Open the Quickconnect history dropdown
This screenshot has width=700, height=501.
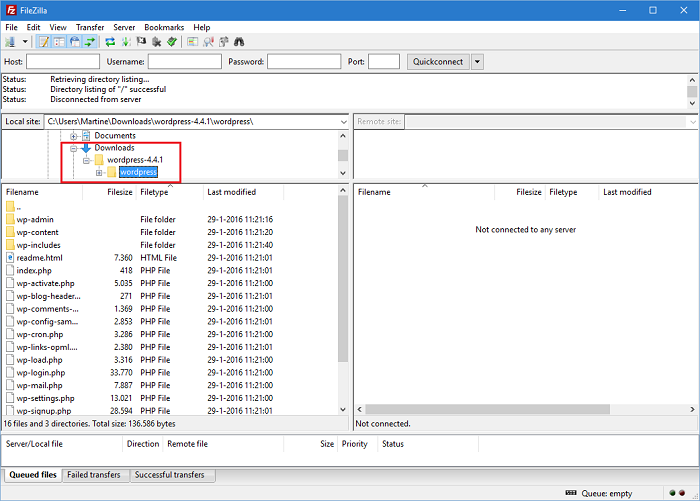(x=477, y=62)
